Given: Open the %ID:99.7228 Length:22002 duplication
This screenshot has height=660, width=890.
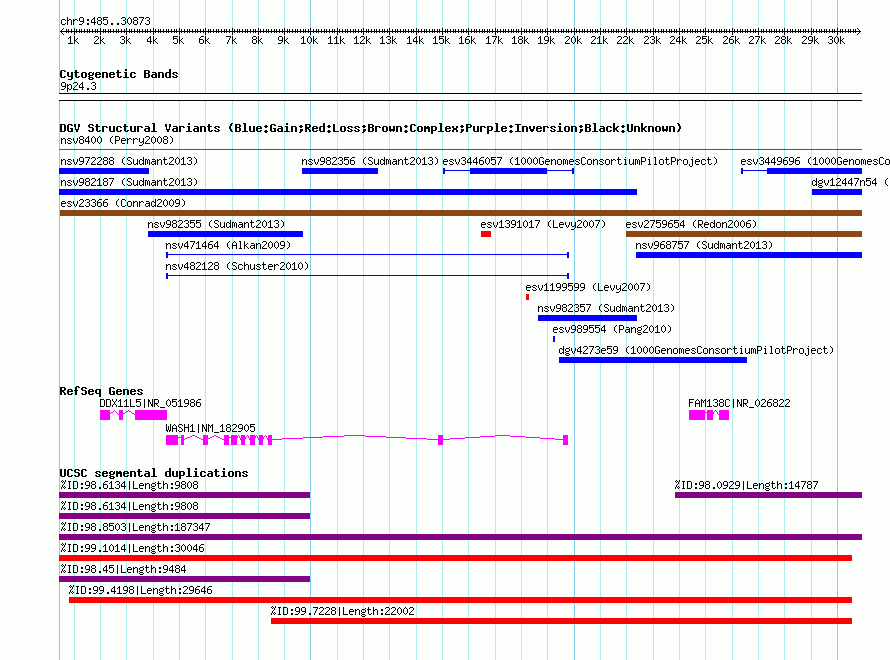Looking at the screenshot, I should tap(561, 621).
